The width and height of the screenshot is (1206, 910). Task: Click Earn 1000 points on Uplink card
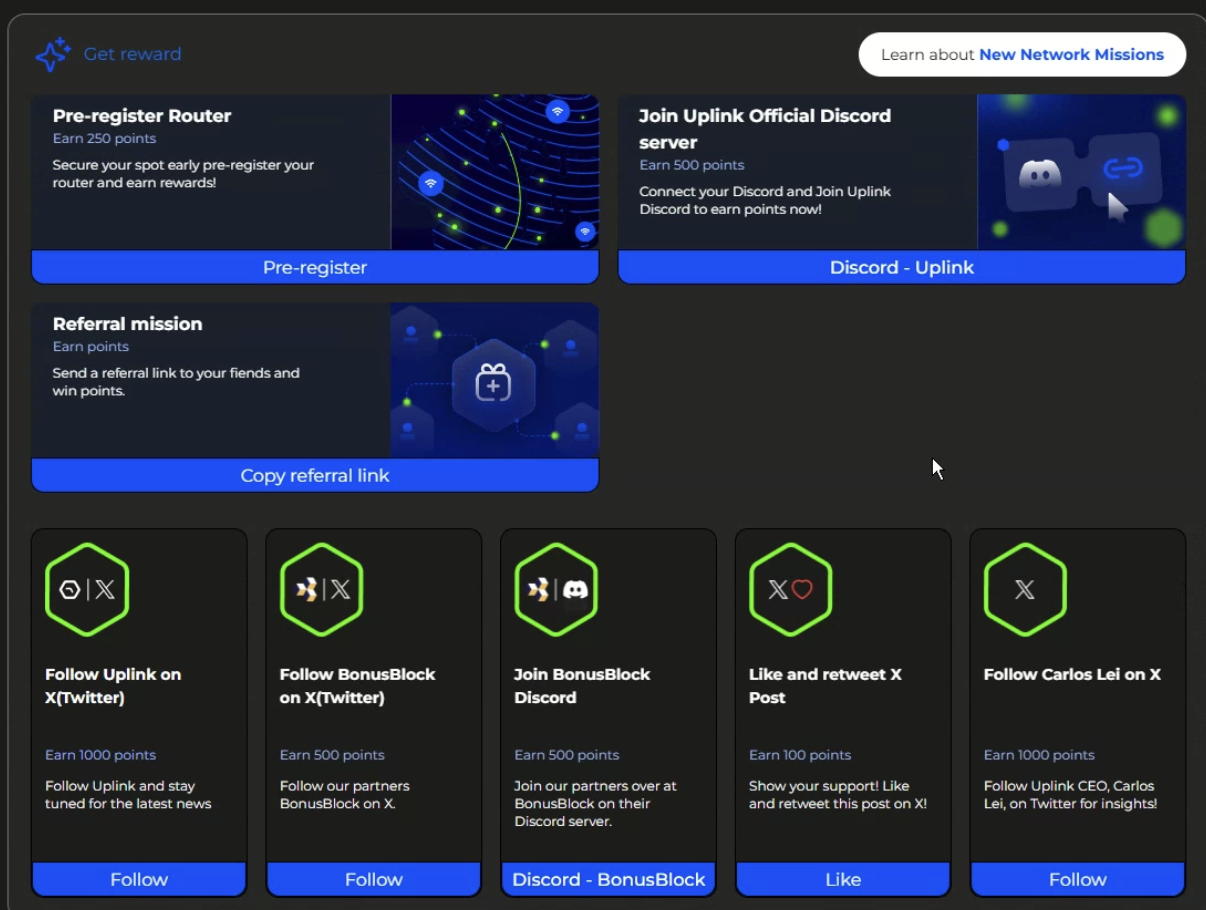click(101, 755)
